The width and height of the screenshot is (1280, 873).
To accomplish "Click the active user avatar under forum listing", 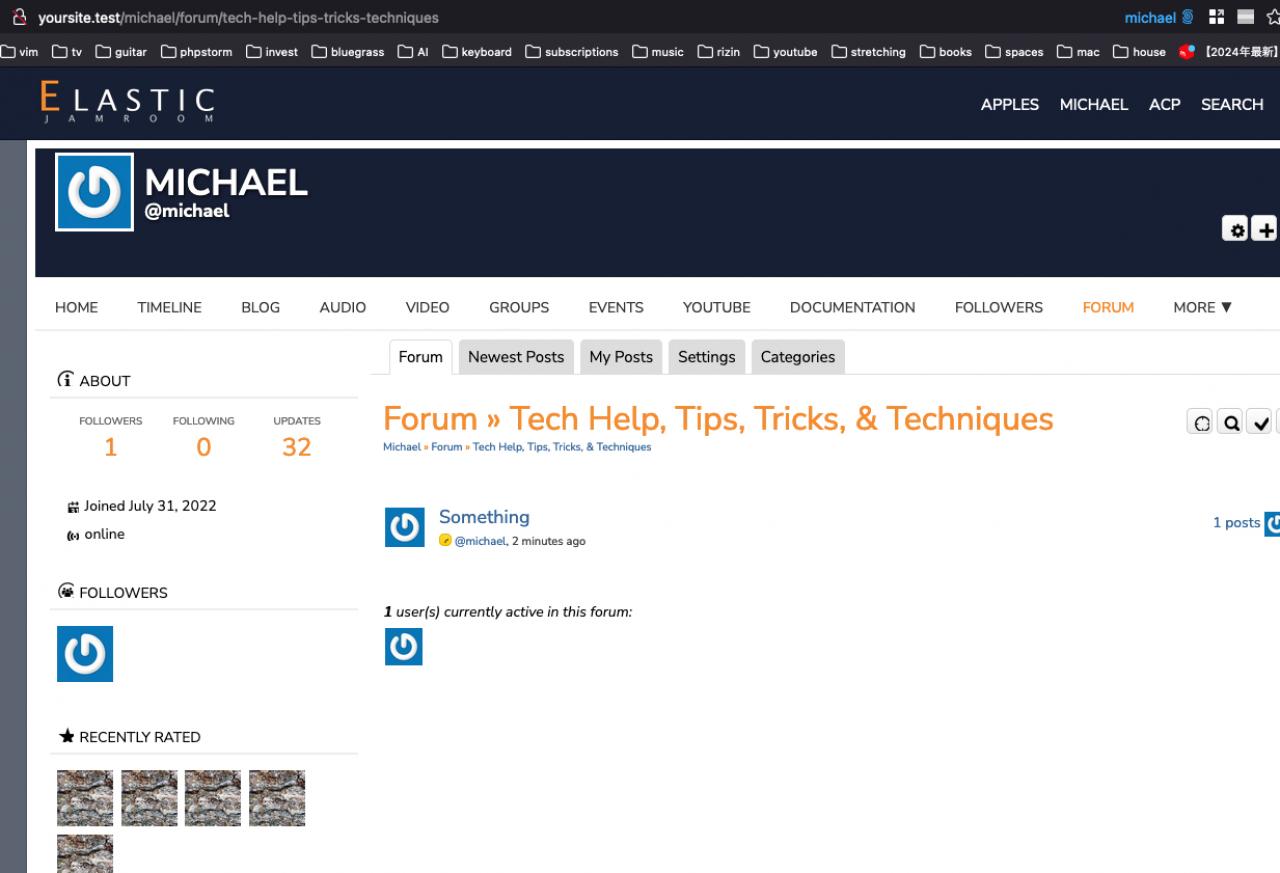I will 404,647.
